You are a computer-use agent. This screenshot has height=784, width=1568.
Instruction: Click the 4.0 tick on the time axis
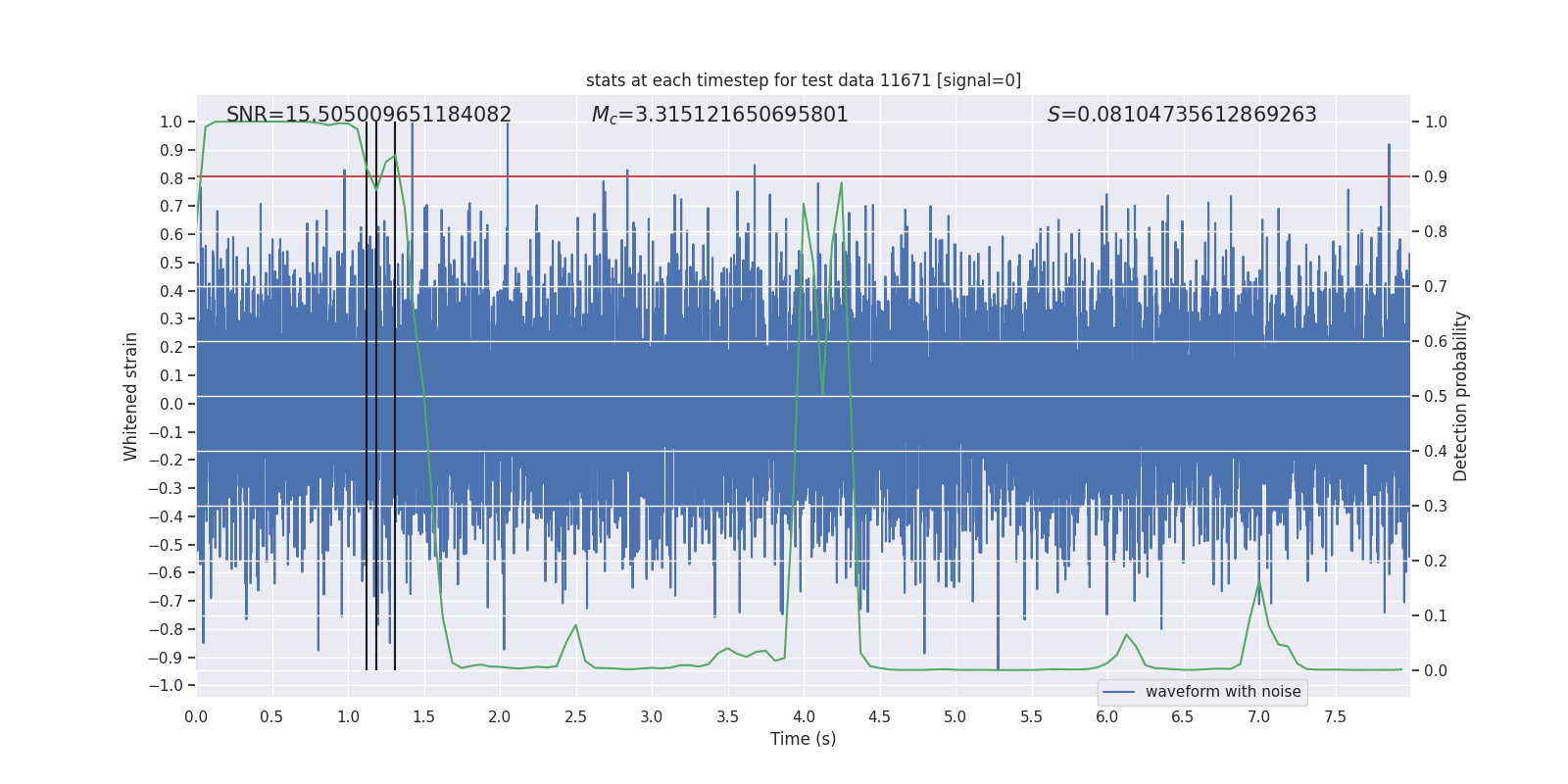pyautogui.click(x=804, y=716)
